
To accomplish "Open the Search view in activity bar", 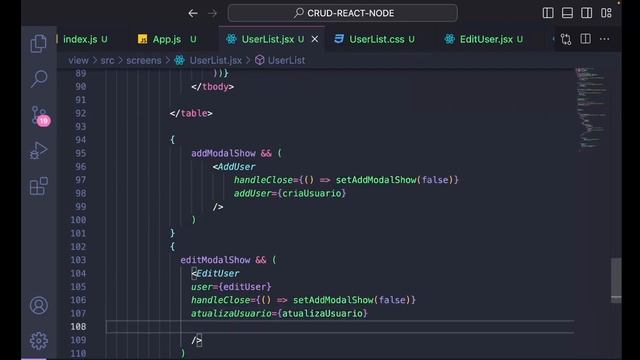I will pyautogui.click(x=39, y=78).
